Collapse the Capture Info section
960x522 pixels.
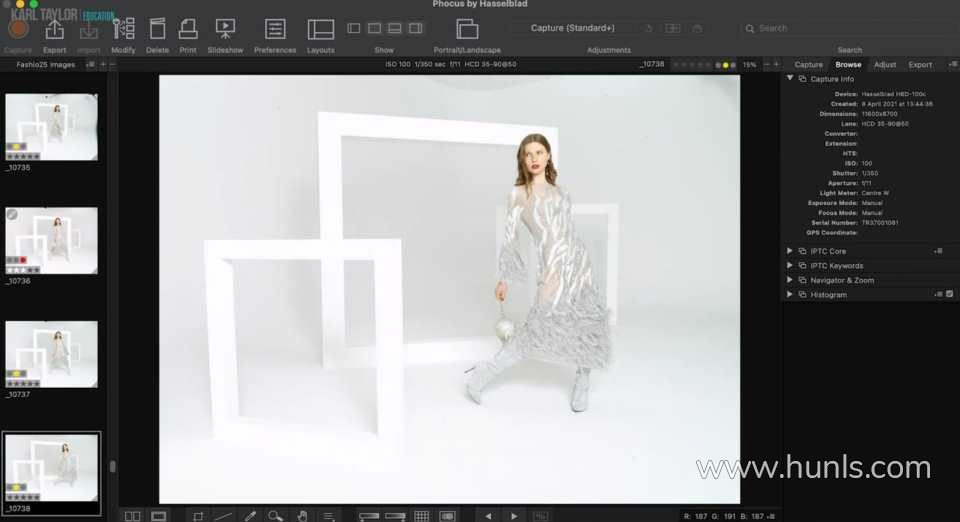tap(790, 78)
